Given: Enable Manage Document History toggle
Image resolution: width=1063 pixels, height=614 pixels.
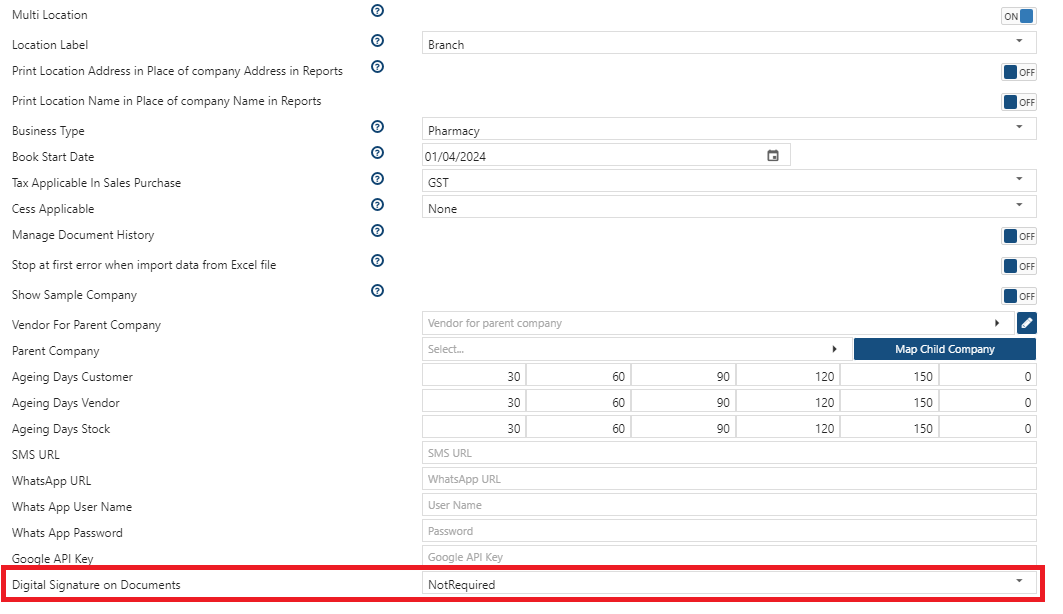Looking at the screenshot, I should [x=1018, y=236].
